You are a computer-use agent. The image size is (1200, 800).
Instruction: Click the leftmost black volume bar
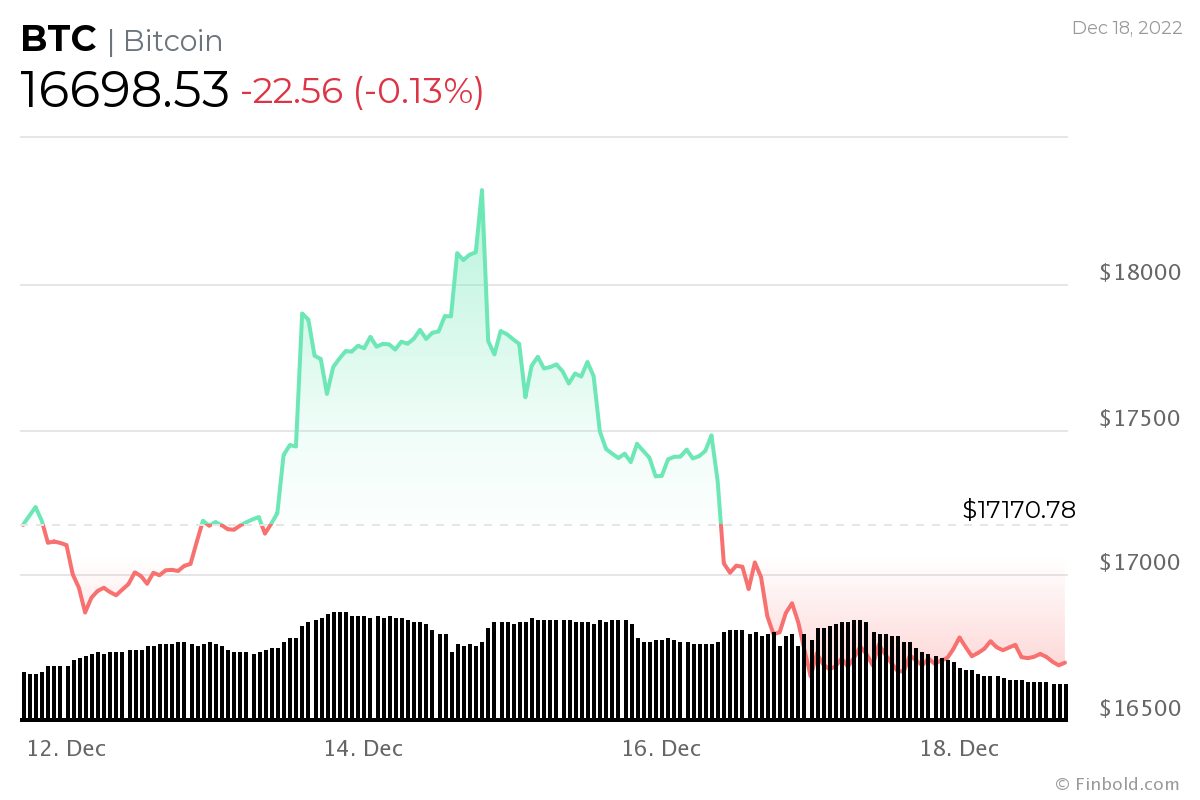click(x=24, y=696)
